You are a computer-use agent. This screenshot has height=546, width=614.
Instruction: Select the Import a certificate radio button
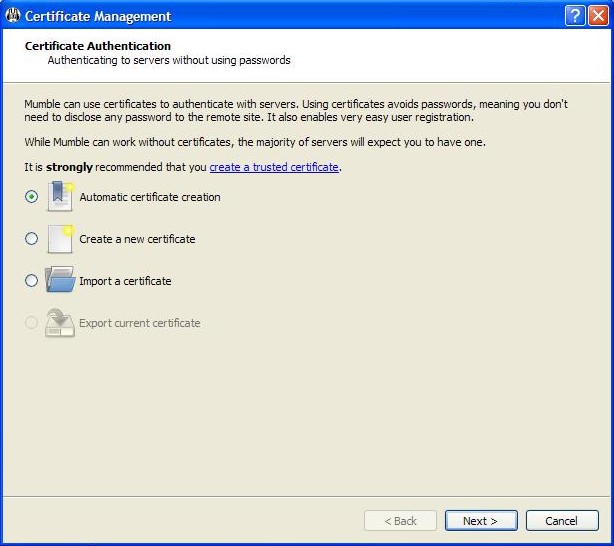pyautogui.click(x=31, y=280)
